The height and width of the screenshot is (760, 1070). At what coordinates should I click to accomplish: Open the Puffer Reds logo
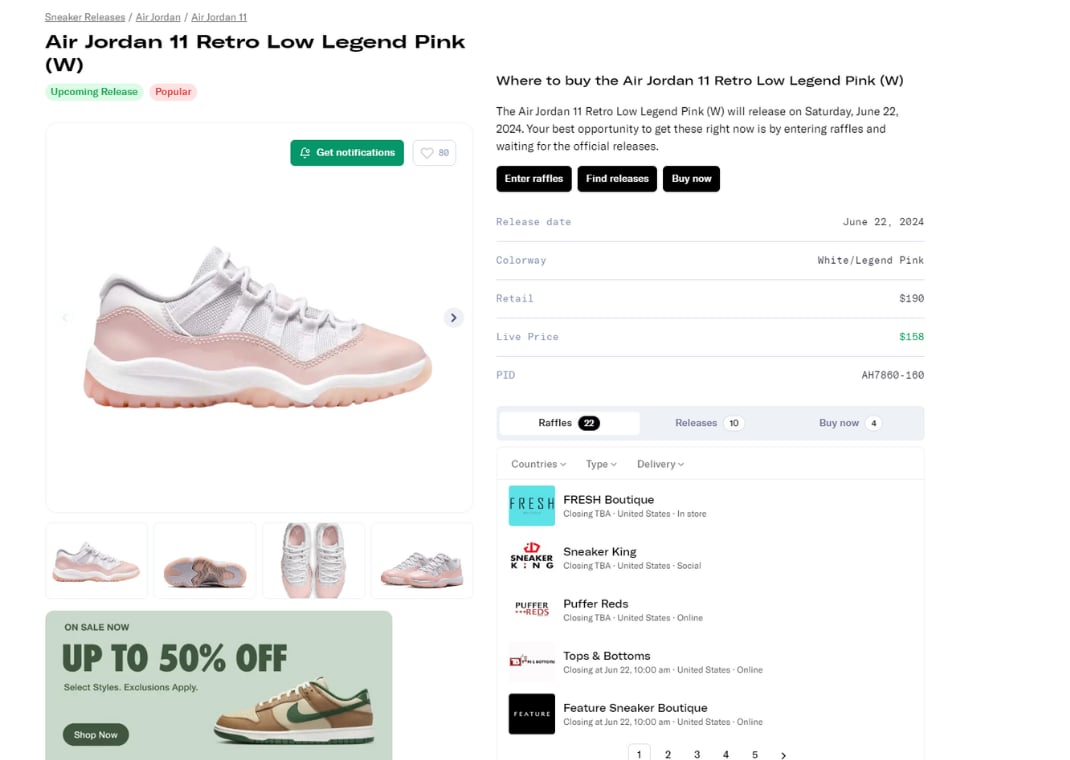click(531, 610)
